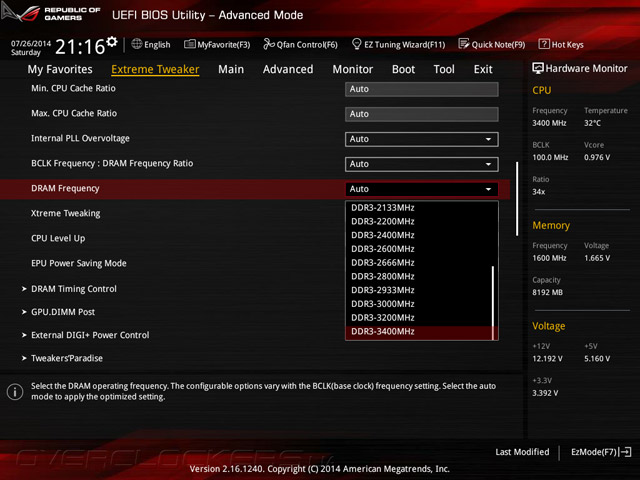The height and width of the screenshot is (480, 640).
Task: Click the Min. CPU Cache Ratio field
Action: [x=422, y=89]
